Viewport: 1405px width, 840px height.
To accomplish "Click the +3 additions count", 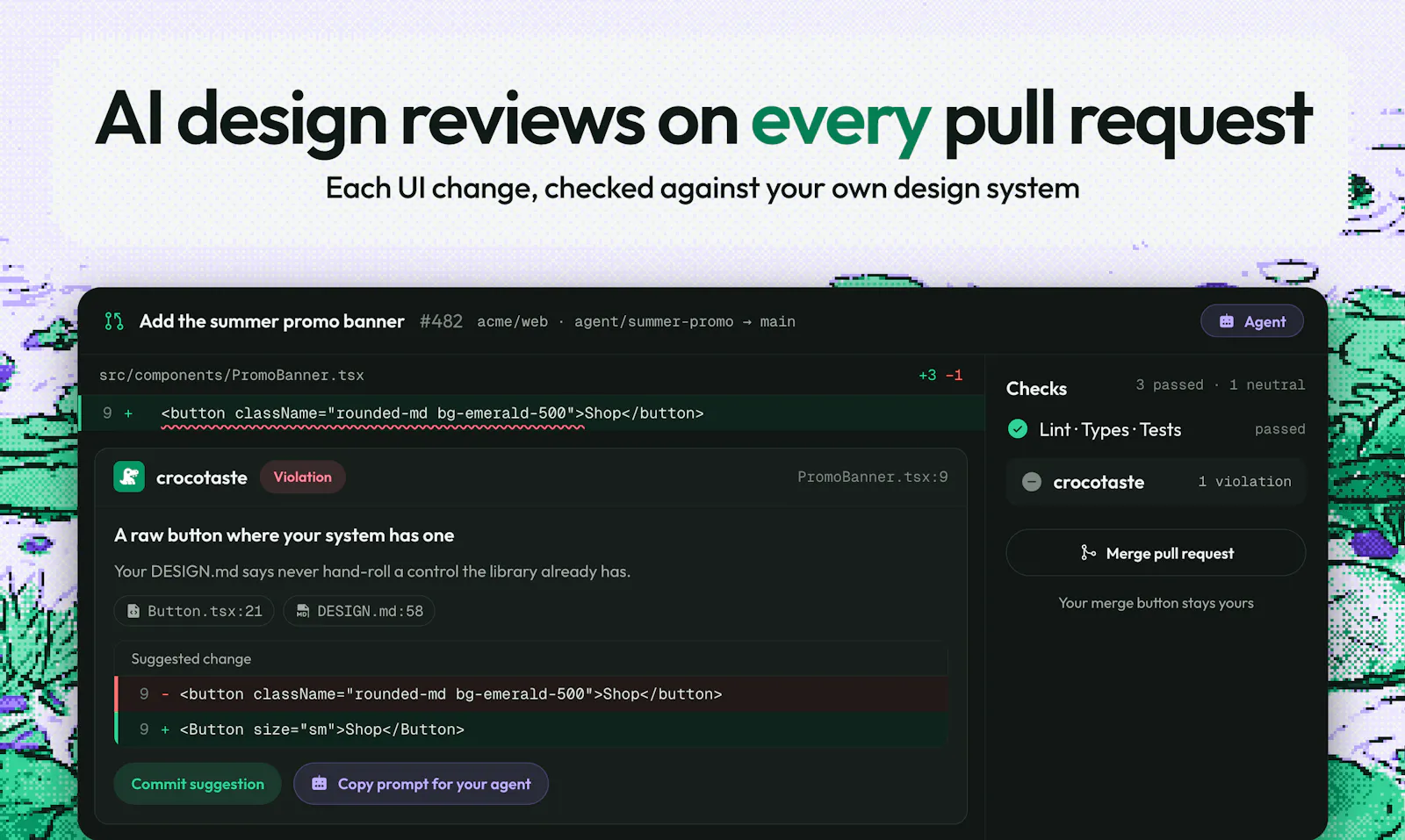I will pyautogui.click(x=927, y=375).
